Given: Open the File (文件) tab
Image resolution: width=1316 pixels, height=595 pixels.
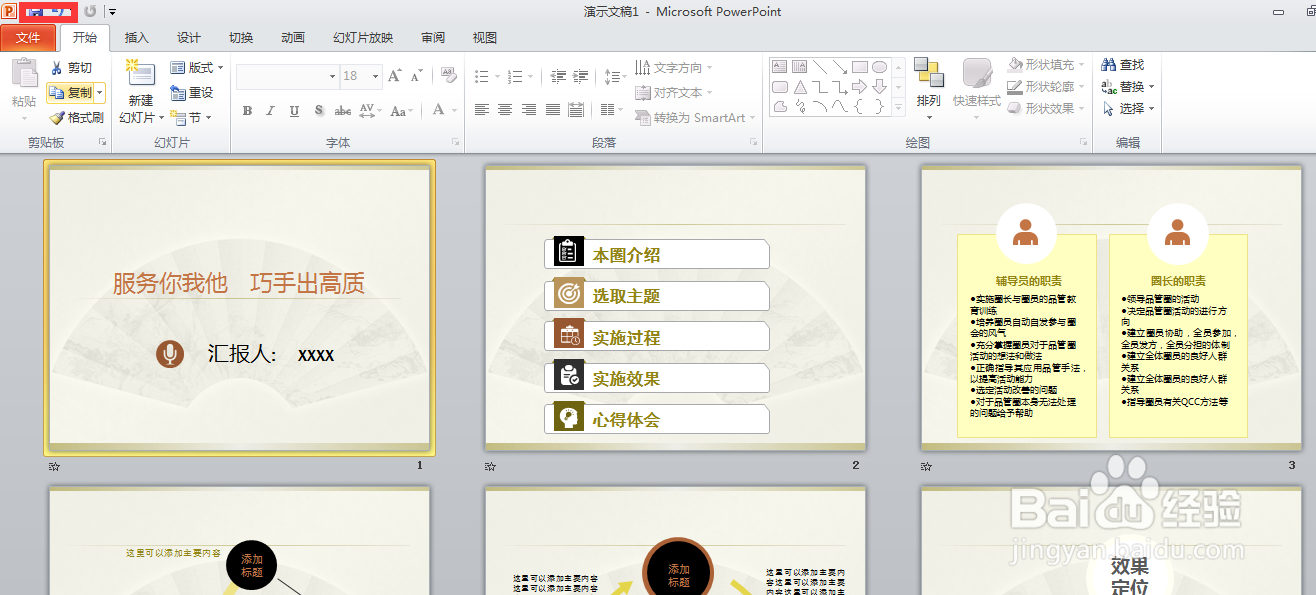Looking at the screenshot, I should [x=28, y=38].
